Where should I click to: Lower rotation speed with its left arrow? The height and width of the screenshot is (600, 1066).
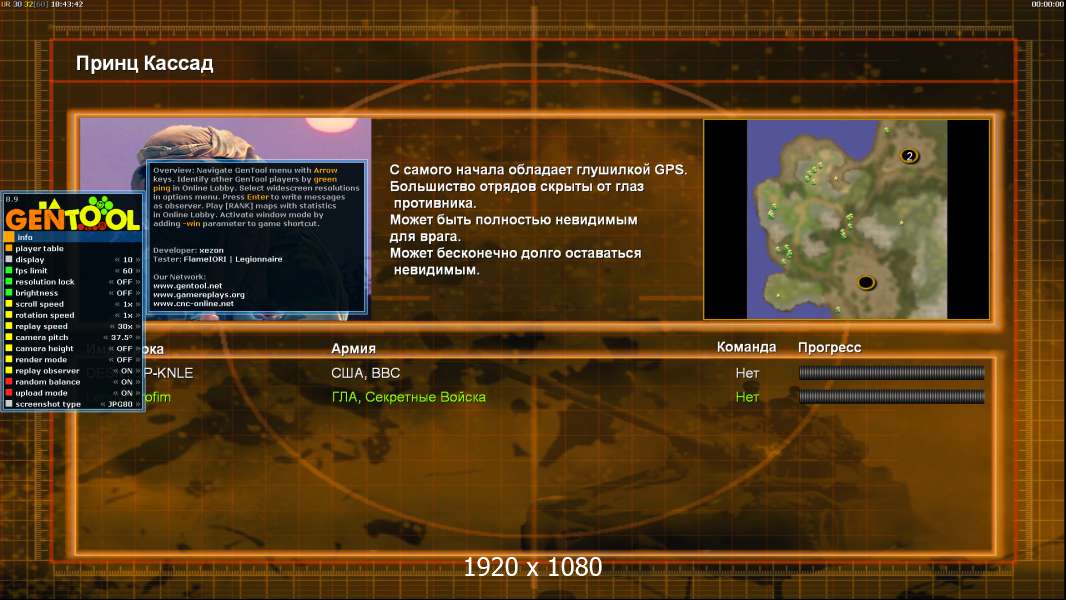[x=117, y=315]
